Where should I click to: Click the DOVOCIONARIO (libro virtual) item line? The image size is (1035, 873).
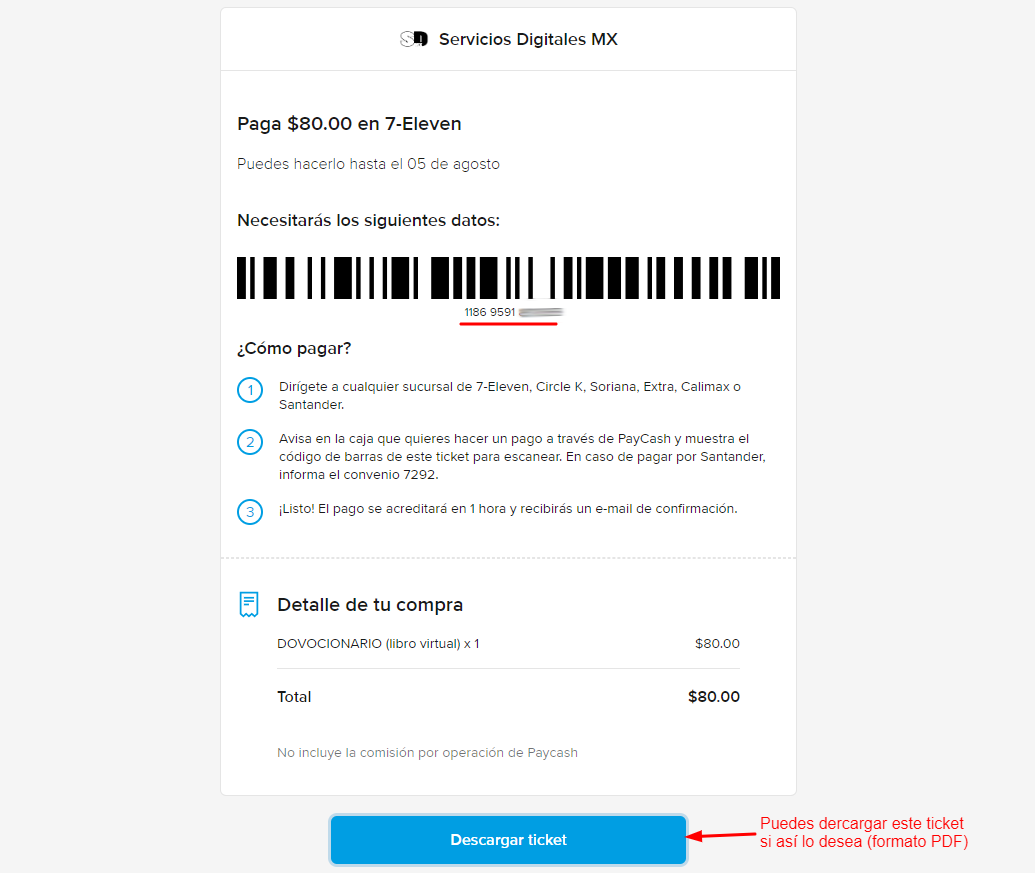coord(378,644)
